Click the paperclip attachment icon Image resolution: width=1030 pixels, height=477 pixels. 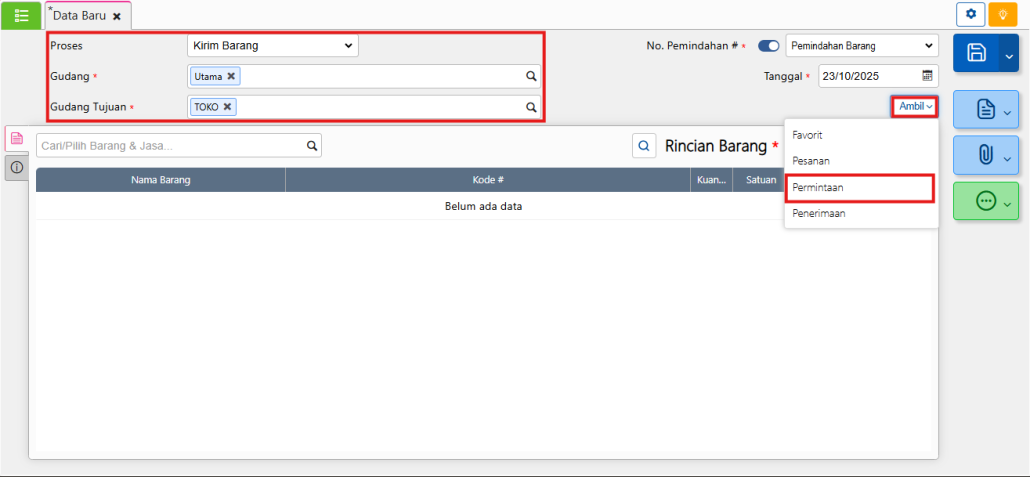point(985,155)
